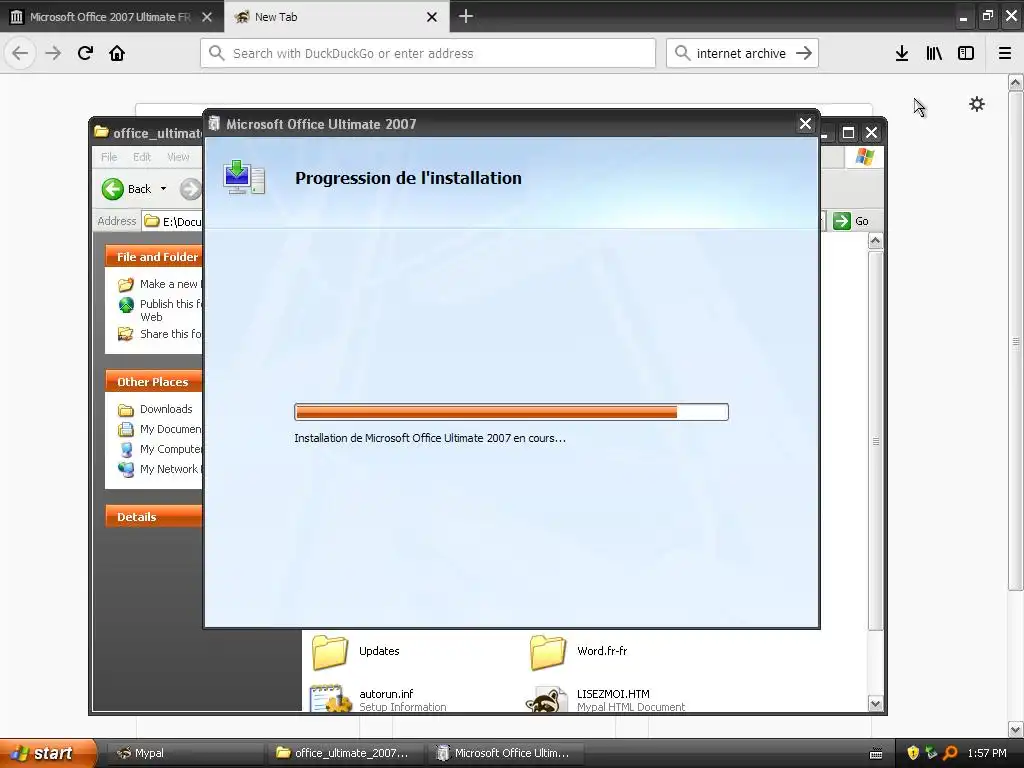
Task: Open Downloads in Other Places
Action: (x=155, y=409)
